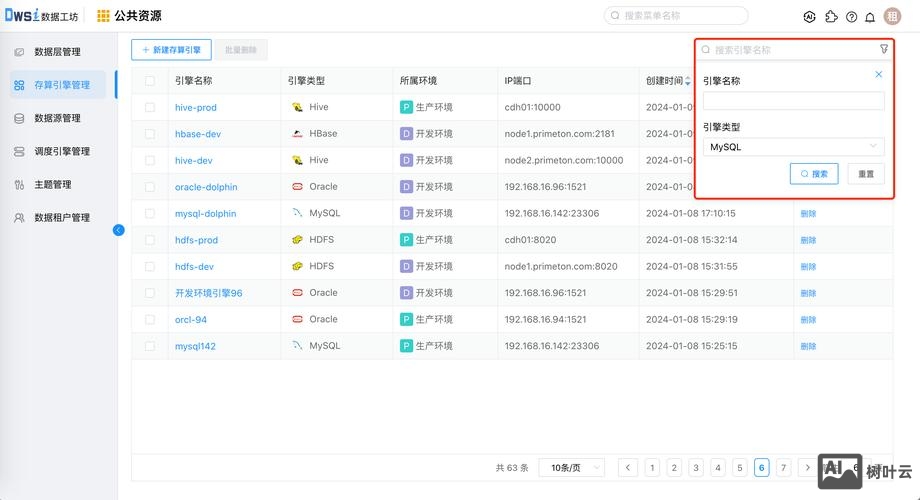Switch to 调度引擎管理 menu
This screenshot has width=920, height=500.
pyautogui.click(x=61, y=151)
